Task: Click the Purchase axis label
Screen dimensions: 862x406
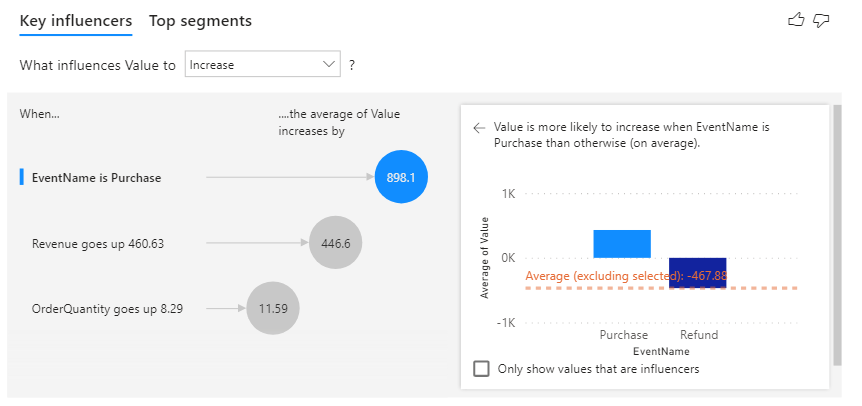Action: click(623, 335)
